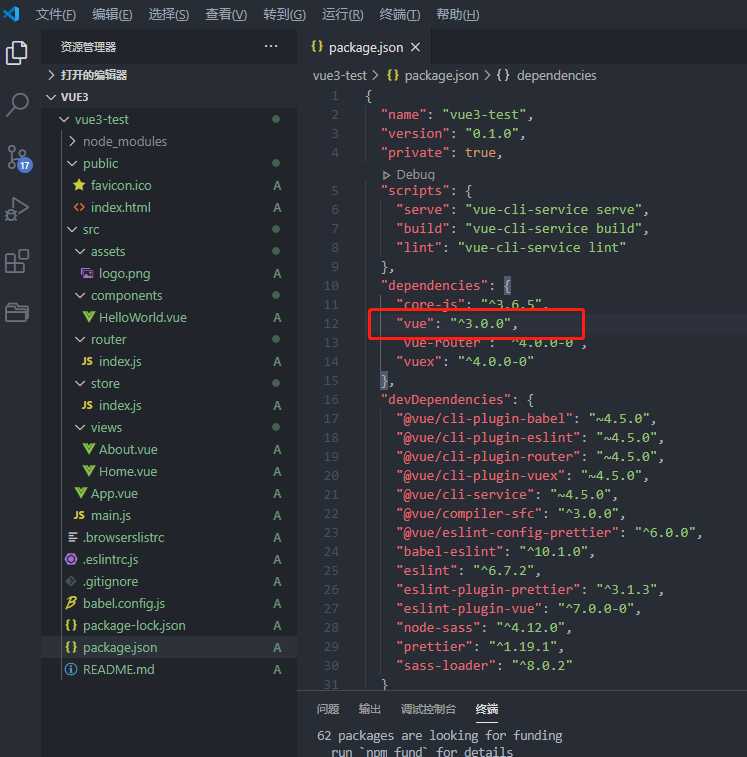Click the logo.png image file icon
747x757 pixels.
[87, 273]
